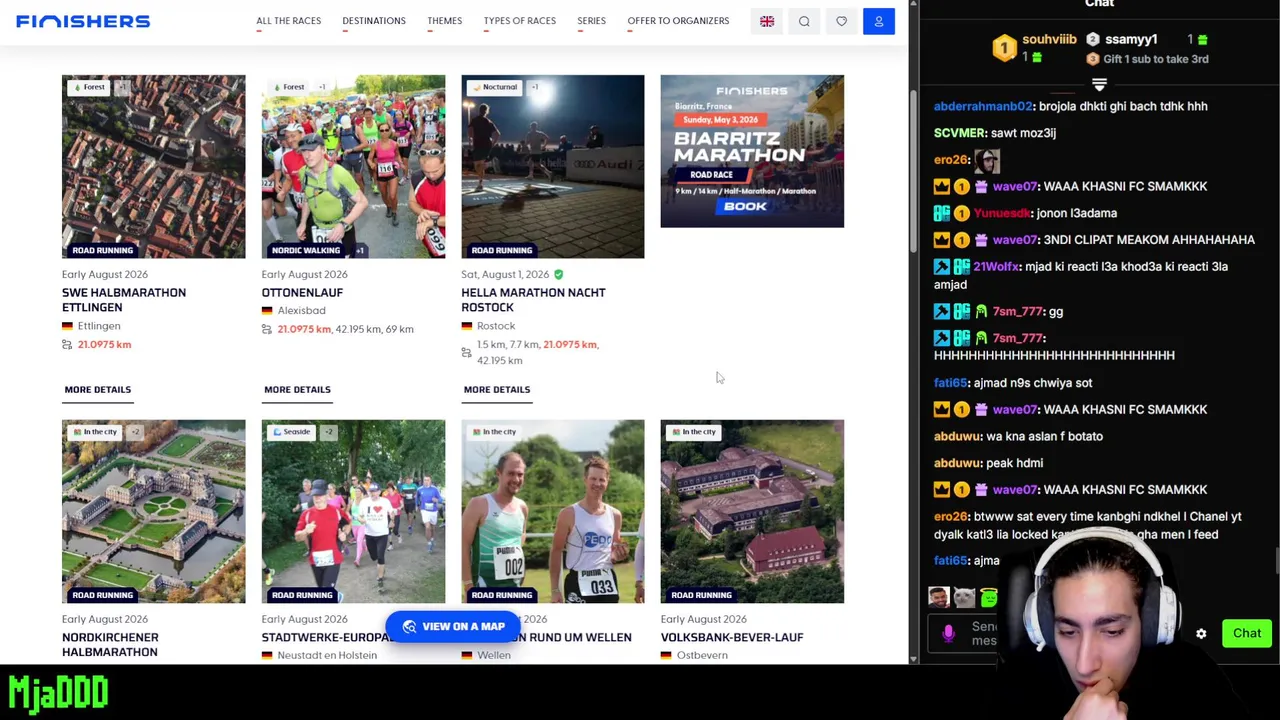The height and width of the screenshot is (720, 1280).
Task: Click Gift 1 sub to take 3rd
Action: [x=1146, y=59]
